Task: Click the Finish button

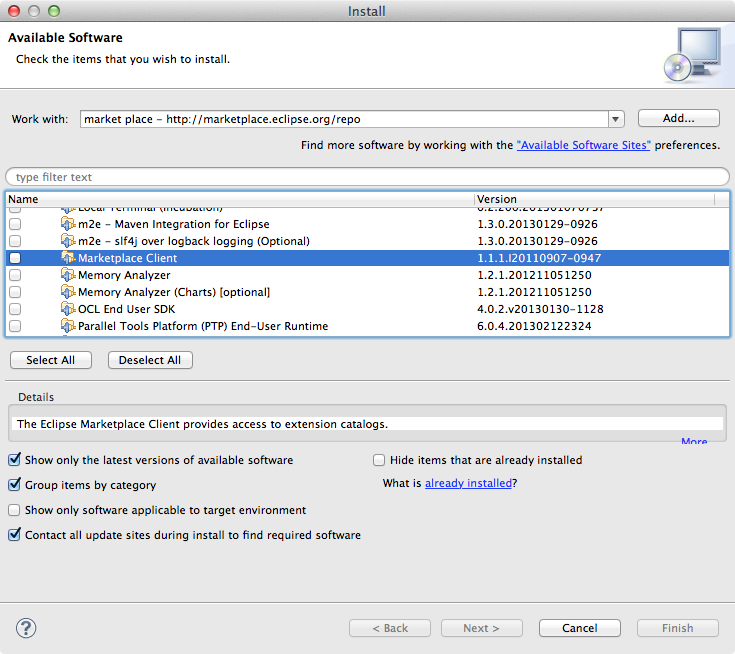Action: (677, 628)
